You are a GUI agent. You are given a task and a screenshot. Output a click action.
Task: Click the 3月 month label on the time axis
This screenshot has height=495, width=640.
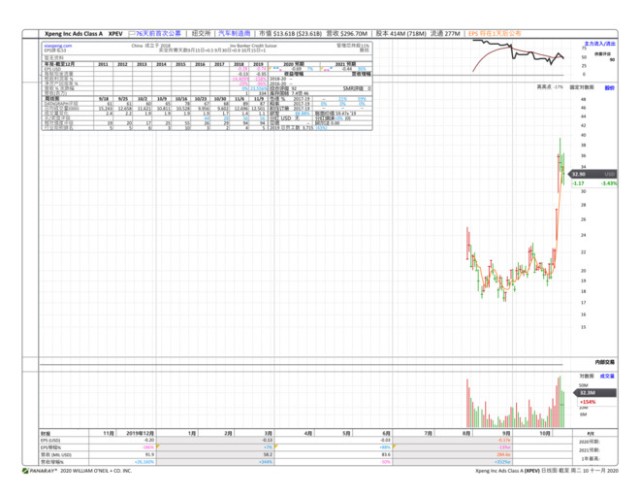click(x=268, y=433)
